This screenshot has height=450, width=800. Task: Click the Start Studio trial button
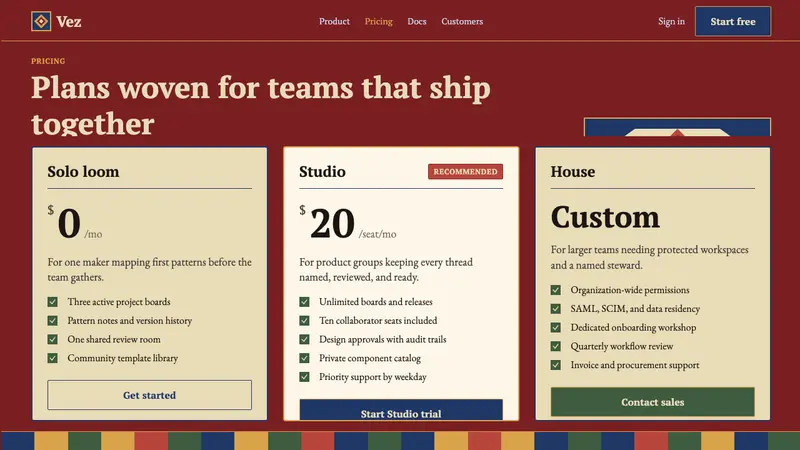401,410
